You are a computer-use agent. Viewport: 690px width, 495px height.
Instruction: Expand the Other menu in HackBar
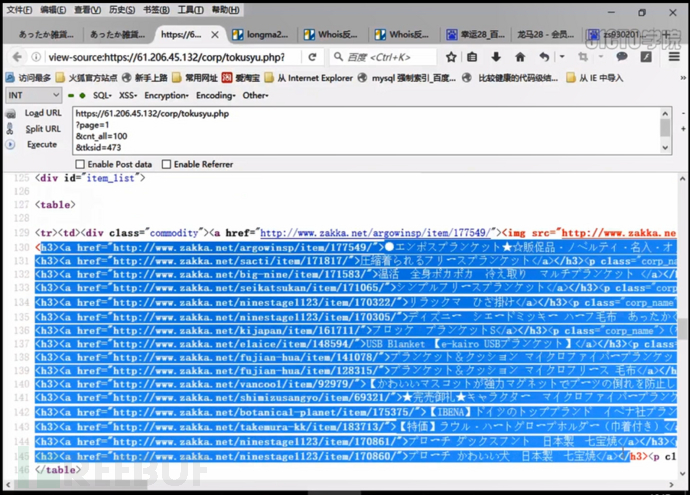pyautogui.click(x=255, y=95)
